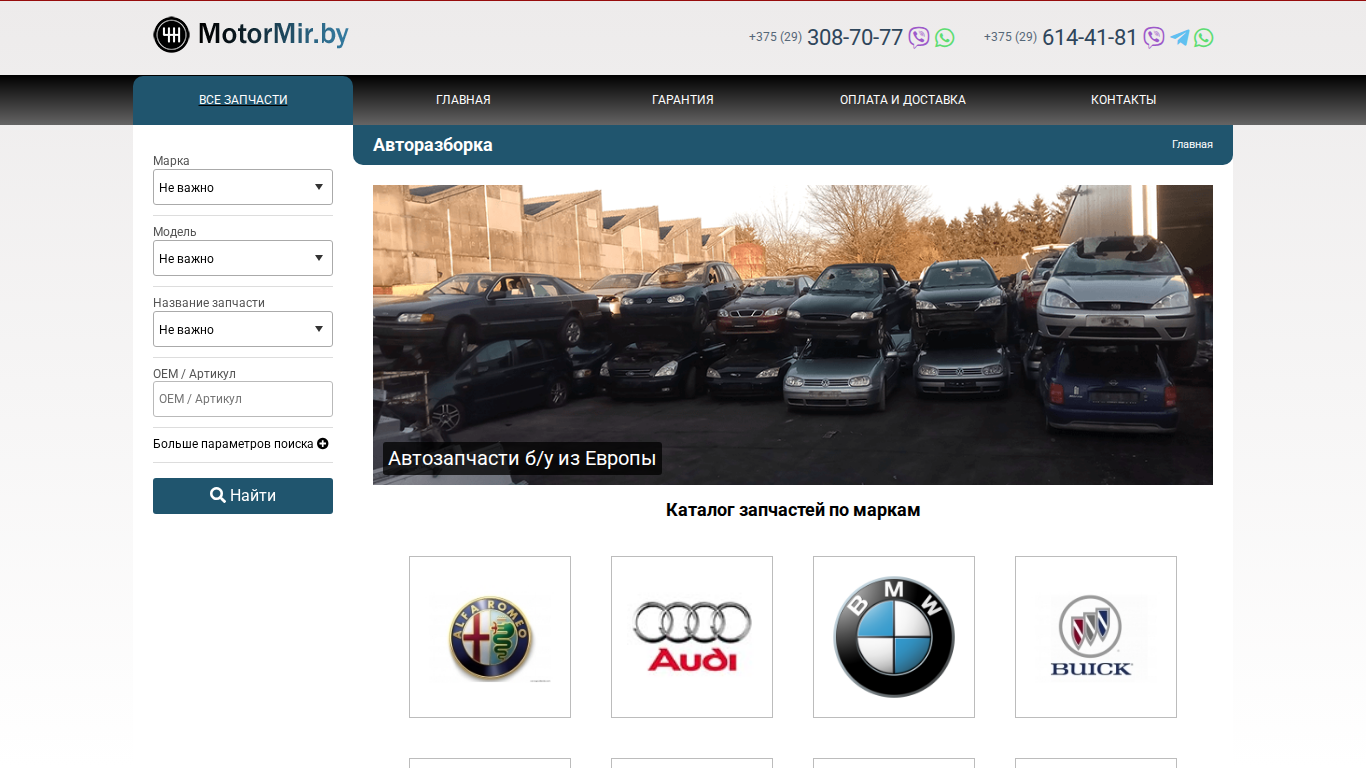Open WhatsApp chat for 614-41-81 number
Viewport: 1366px width, 768px height.
point(1204,38)
